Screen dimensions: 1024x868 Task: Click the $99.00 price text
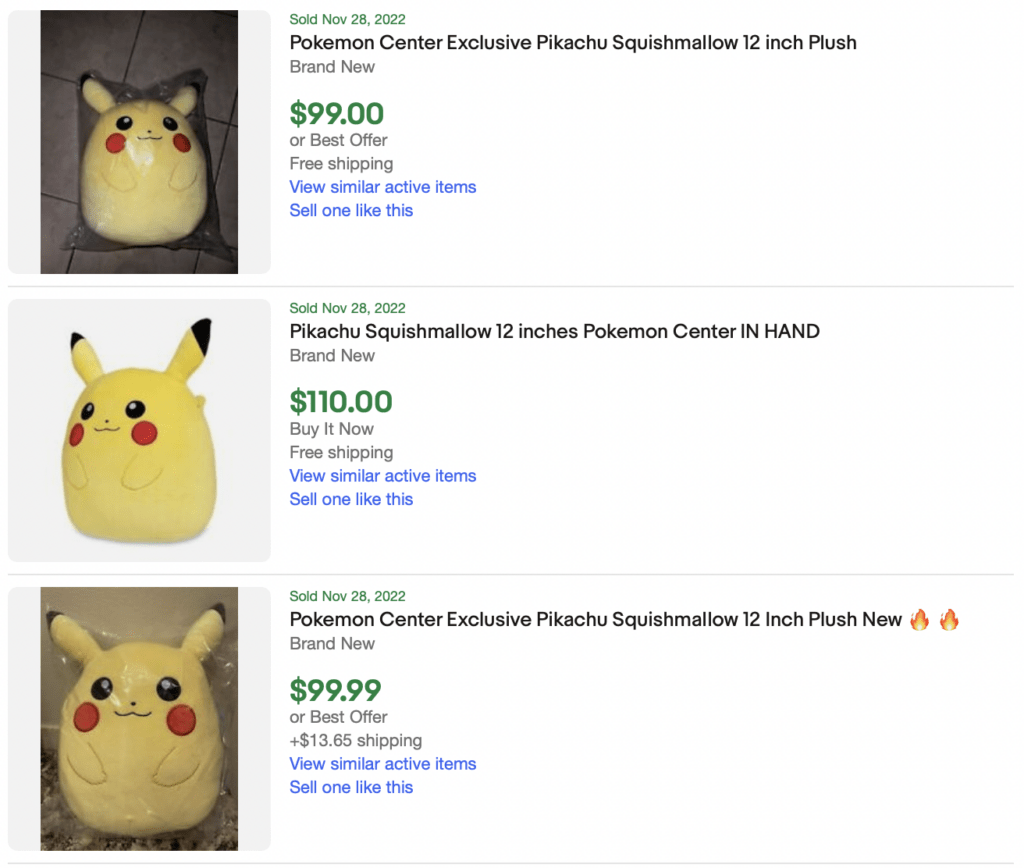337,114
